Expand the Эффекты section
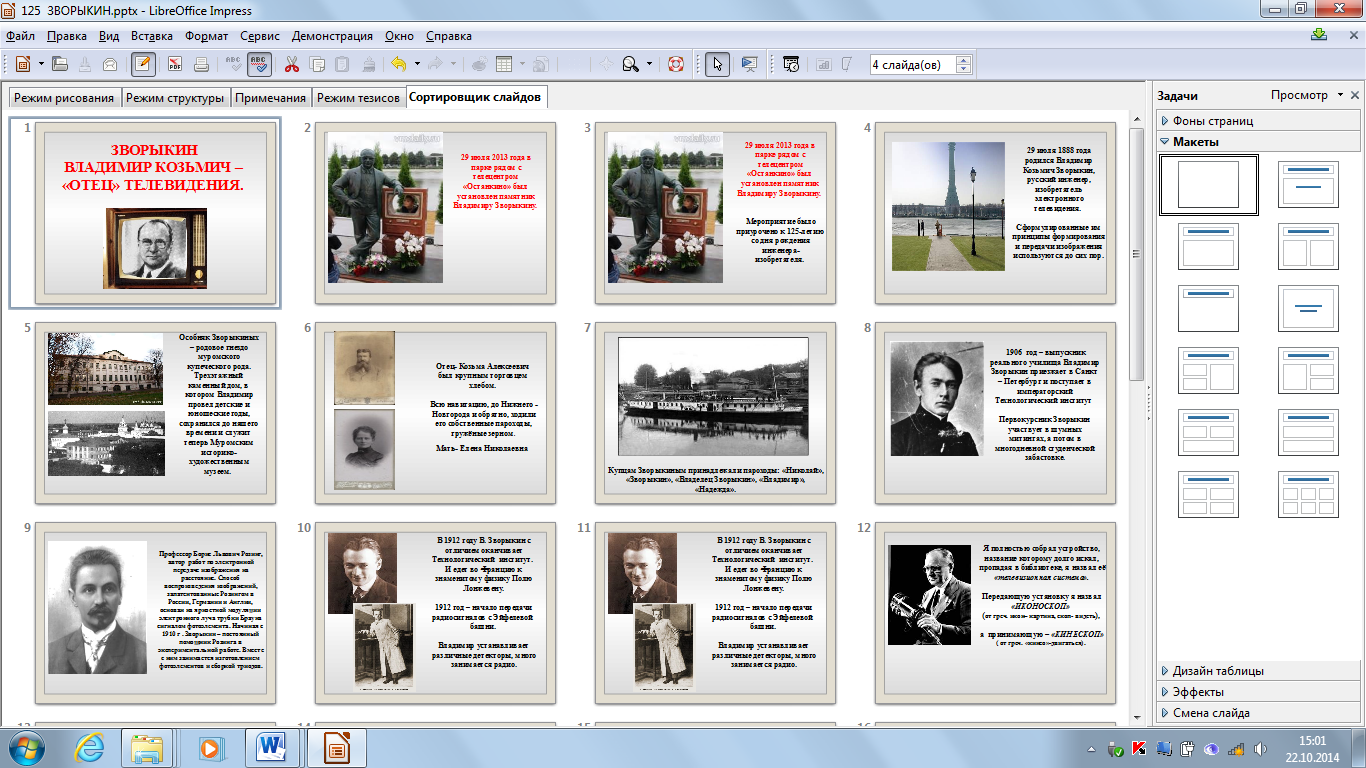 point(1258,692)
